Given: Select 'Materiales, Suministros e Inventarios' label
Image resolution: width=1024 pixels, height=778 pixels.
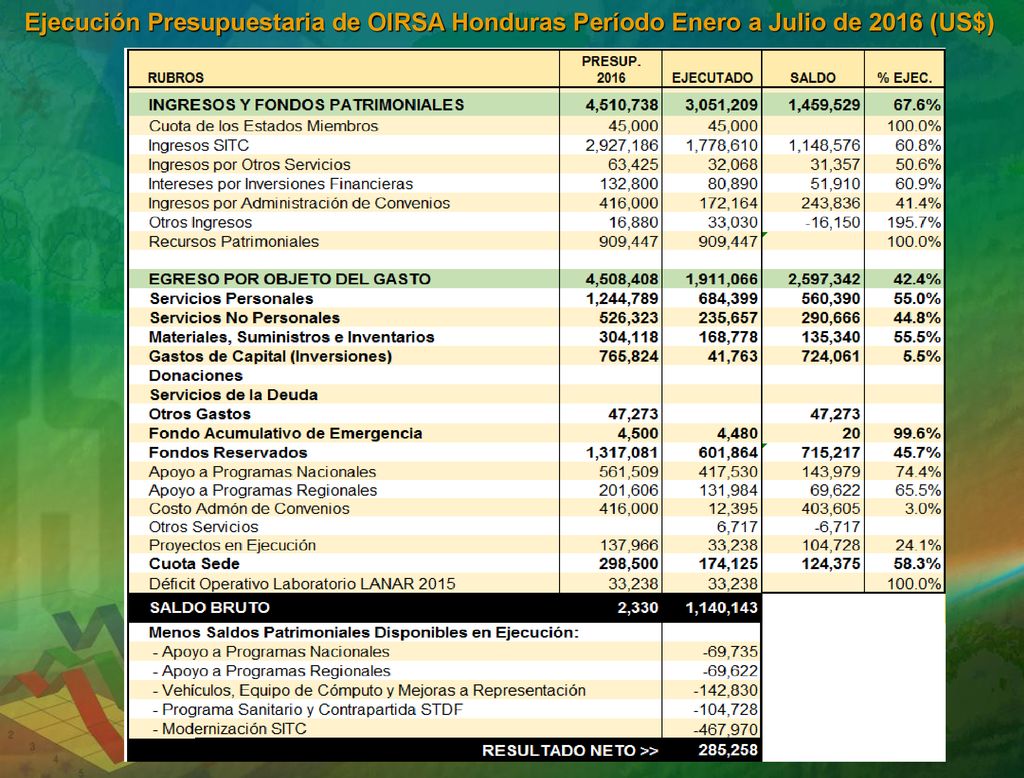Looking at the screenshot, I should pos(291,337).
